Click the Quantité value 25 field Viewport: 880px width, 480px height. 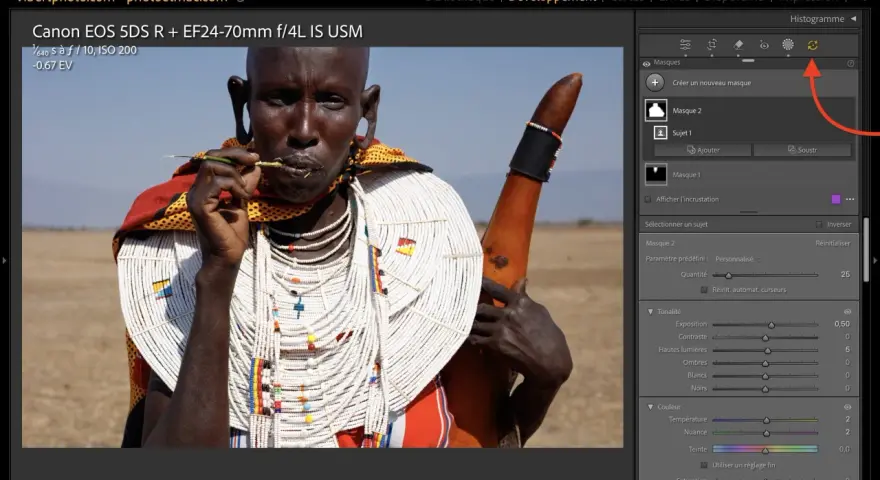coord(845,275)
